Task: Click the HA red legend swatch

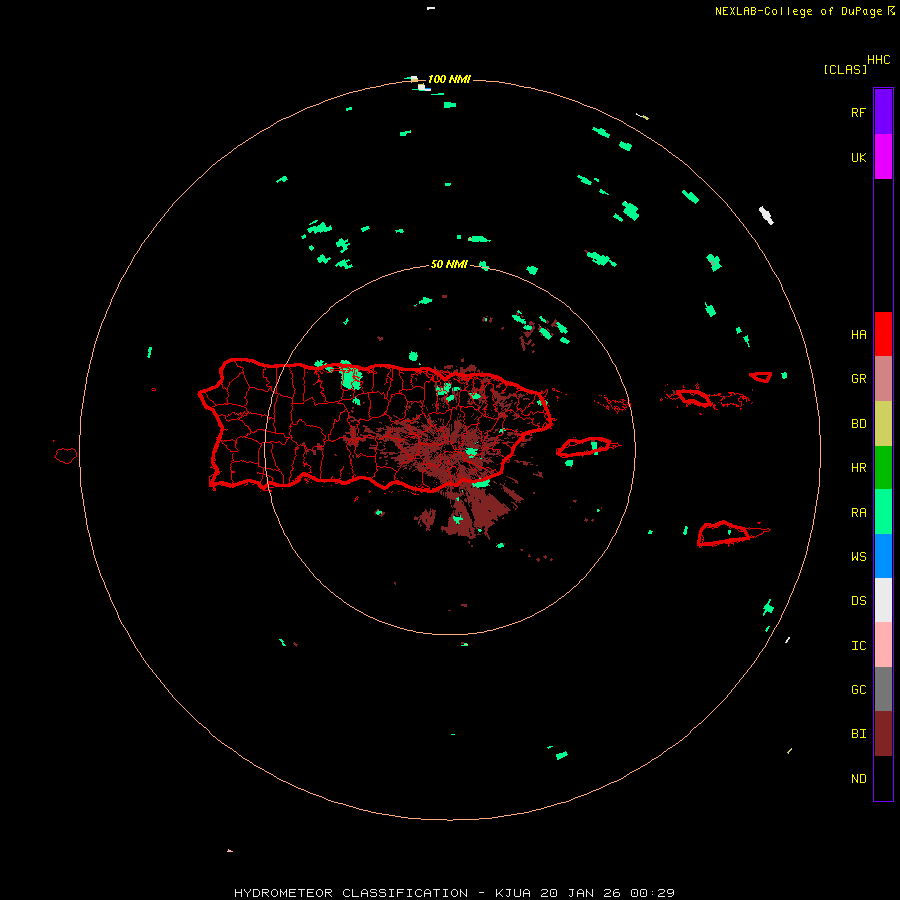Action: click(x=883, y=334)
